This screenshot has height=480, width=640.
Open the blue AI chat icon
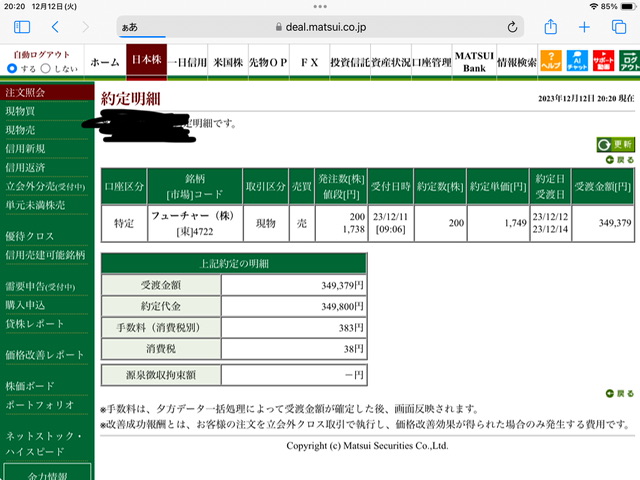click(577, 61)
